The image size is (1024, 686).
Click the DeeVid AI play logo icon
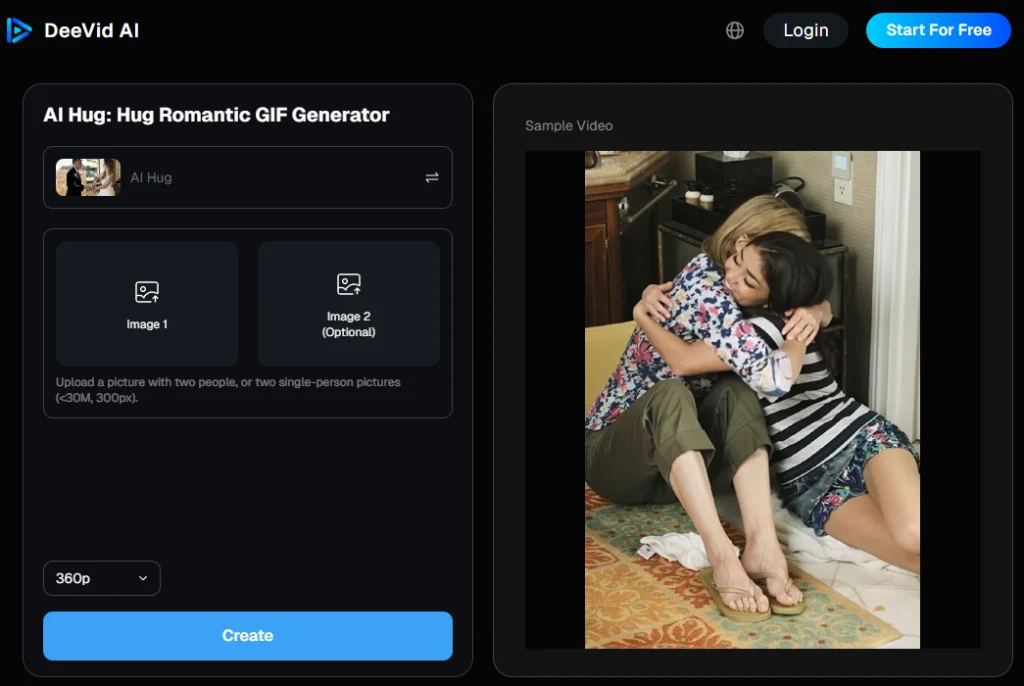[x=19, y=30]
